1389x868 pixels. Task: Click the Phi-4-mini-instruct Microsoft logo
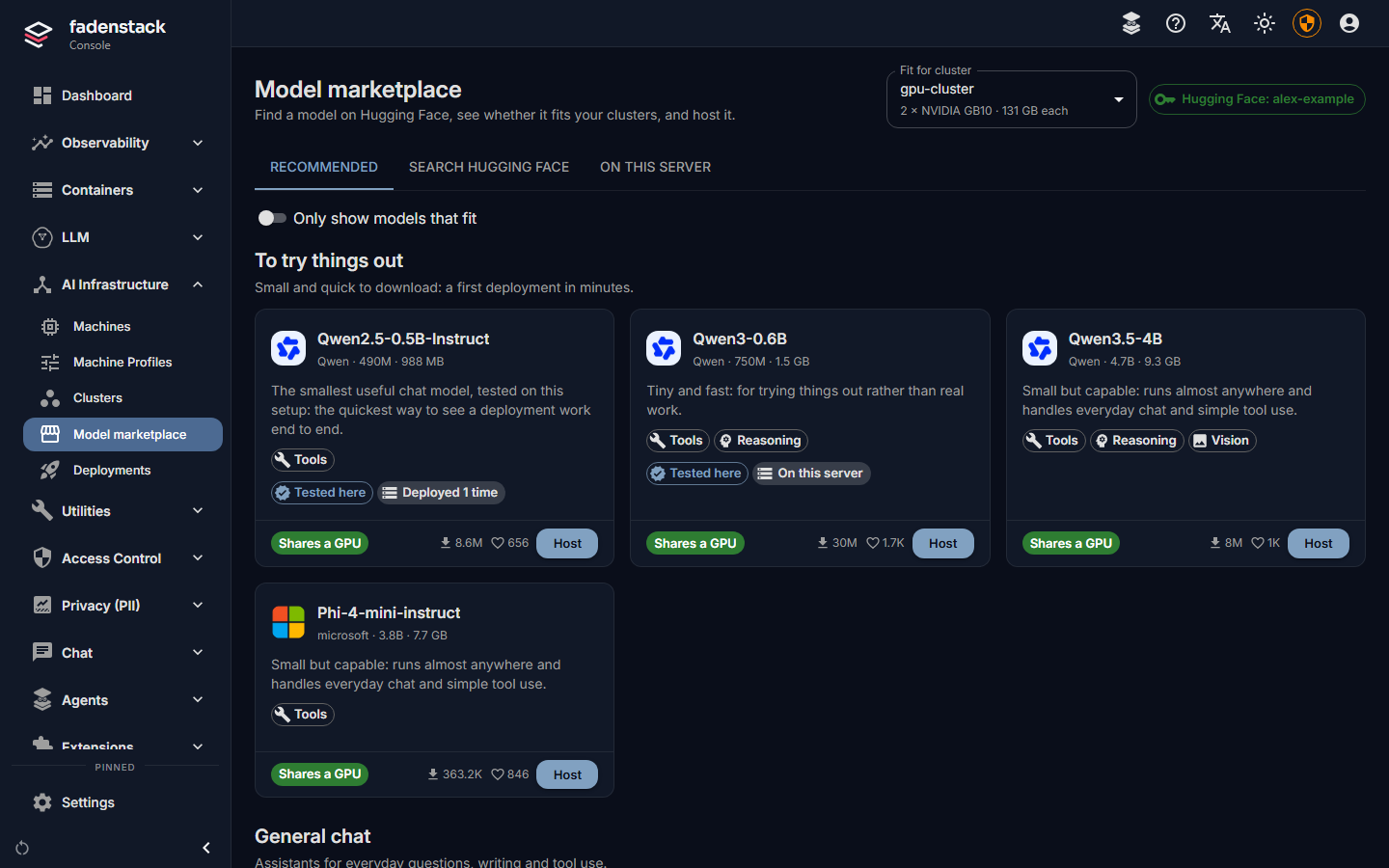click(288, 622)
